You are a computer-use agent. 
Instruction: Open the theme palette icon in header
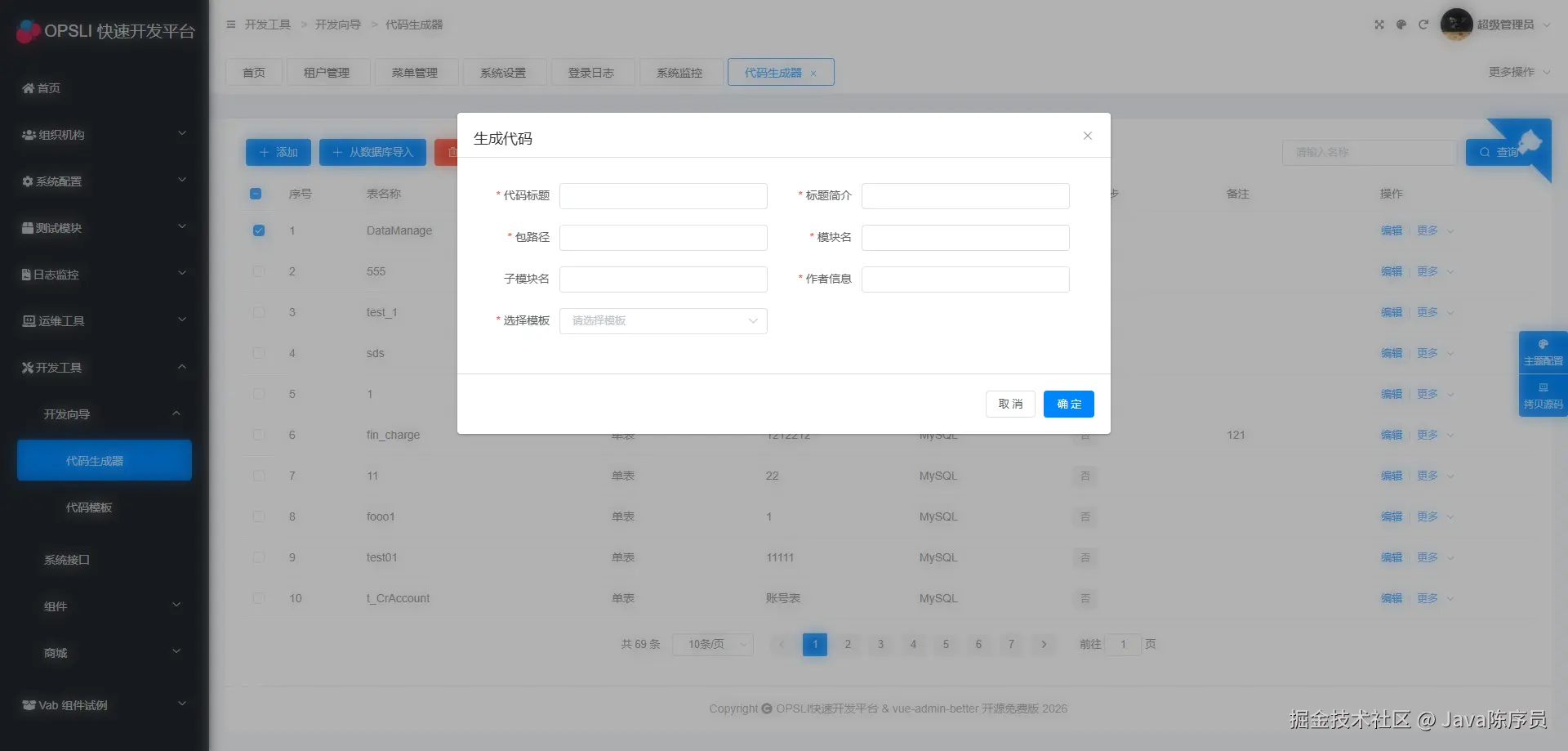pos(1401,25)
